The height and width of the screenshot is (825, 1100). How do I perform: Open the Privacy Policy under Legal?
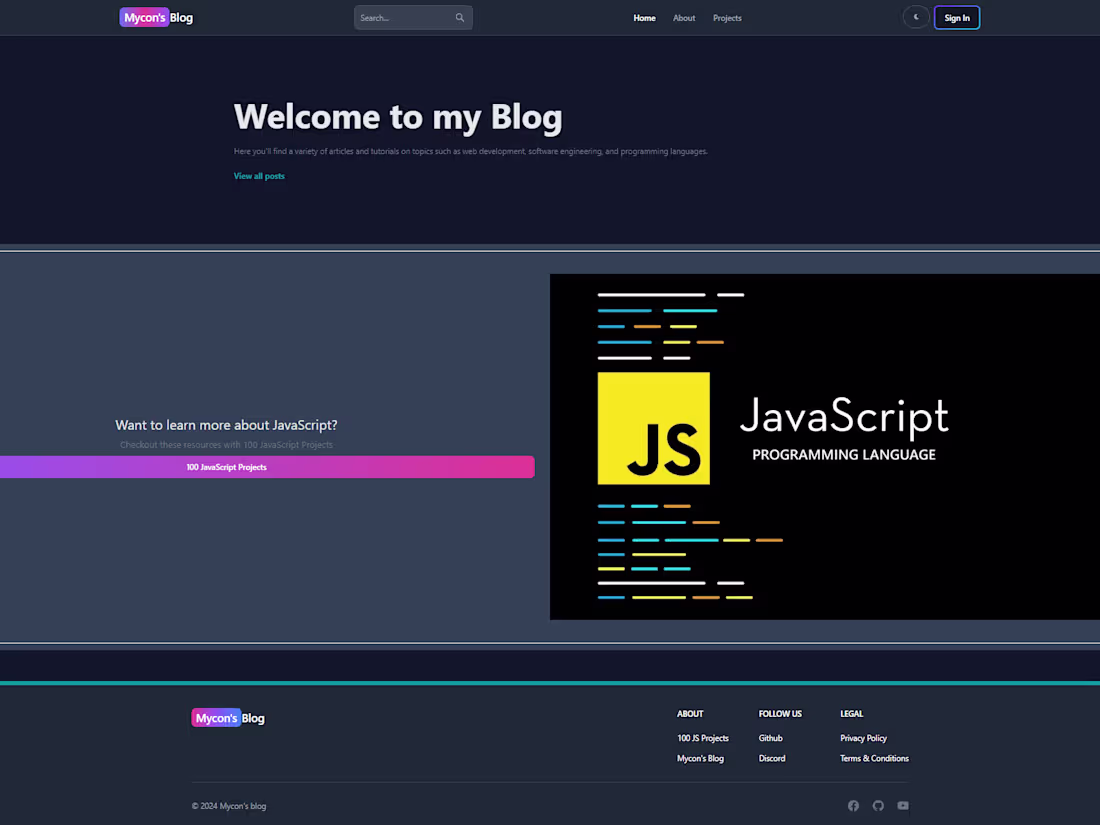point(863,737)
